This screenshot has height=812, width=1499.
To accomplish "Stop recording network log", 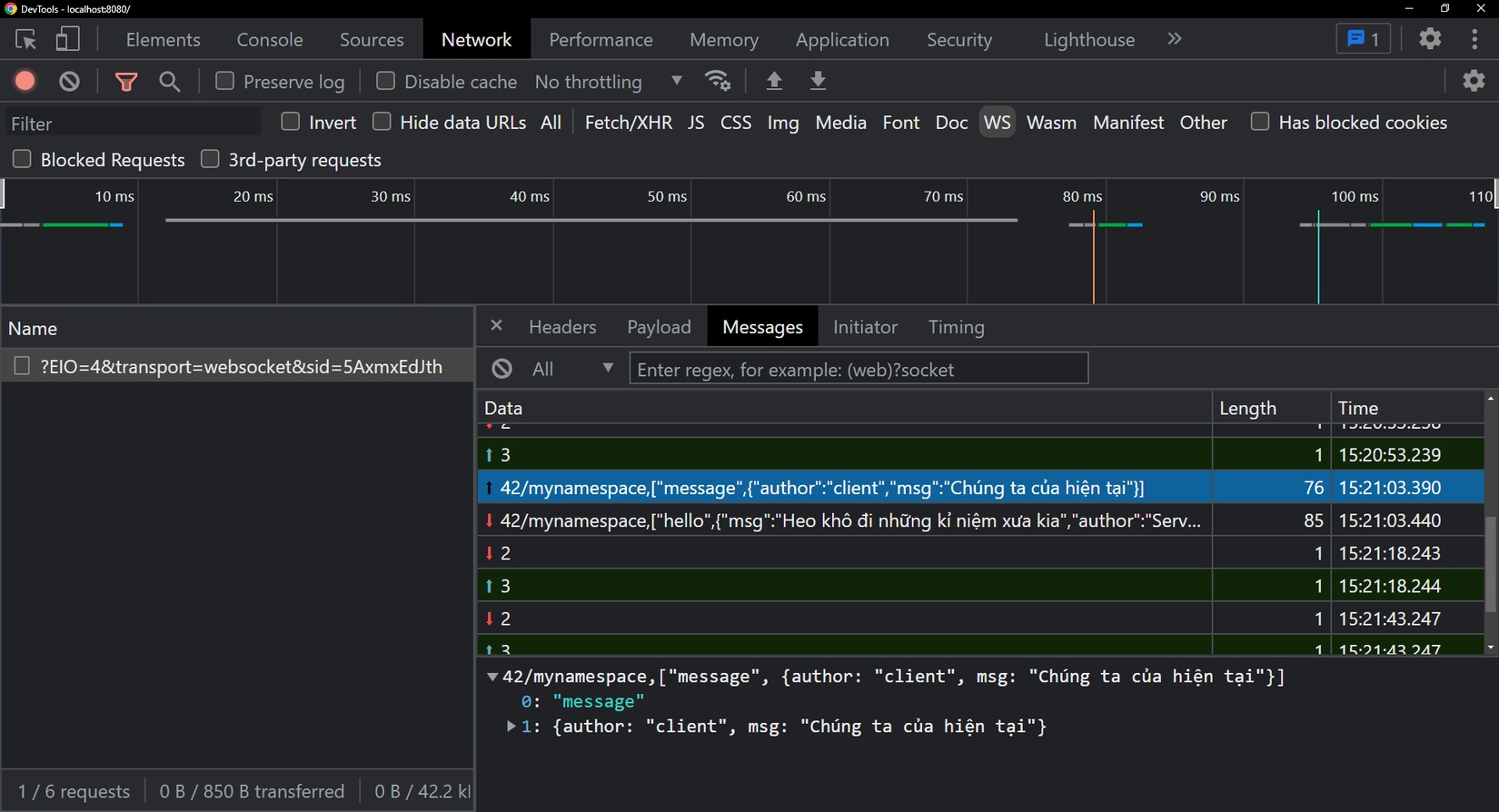I will coord(25,81).
